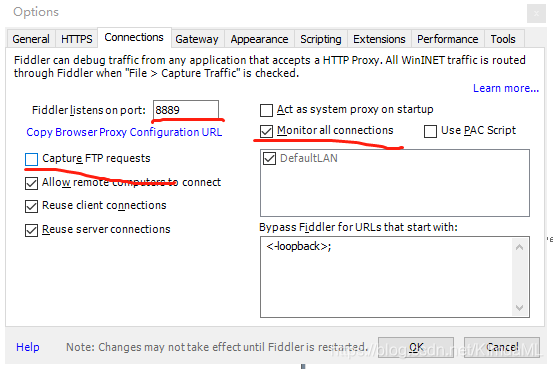Viewport: 553px width, 369px height.
Task: Toggle Reuse server connections checkbox
Action: click(31, 230)
